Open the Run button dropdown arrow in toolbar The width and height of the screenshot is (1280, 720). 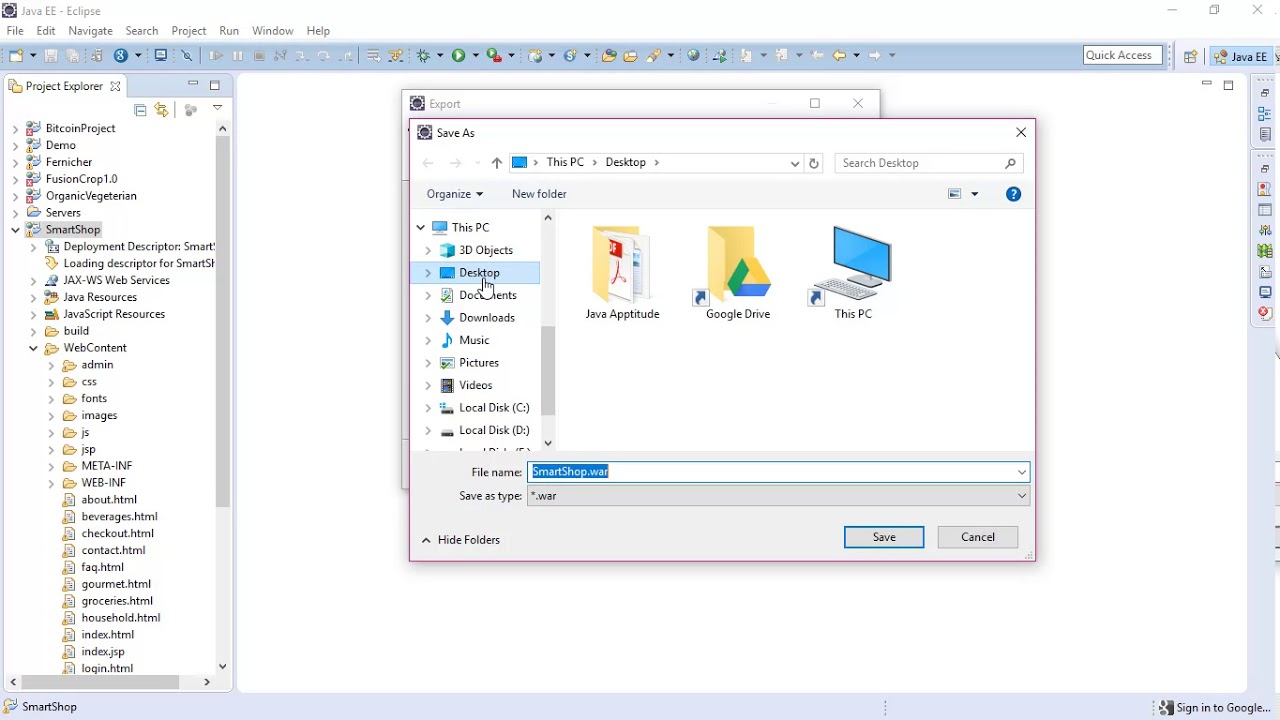(476, 56)
